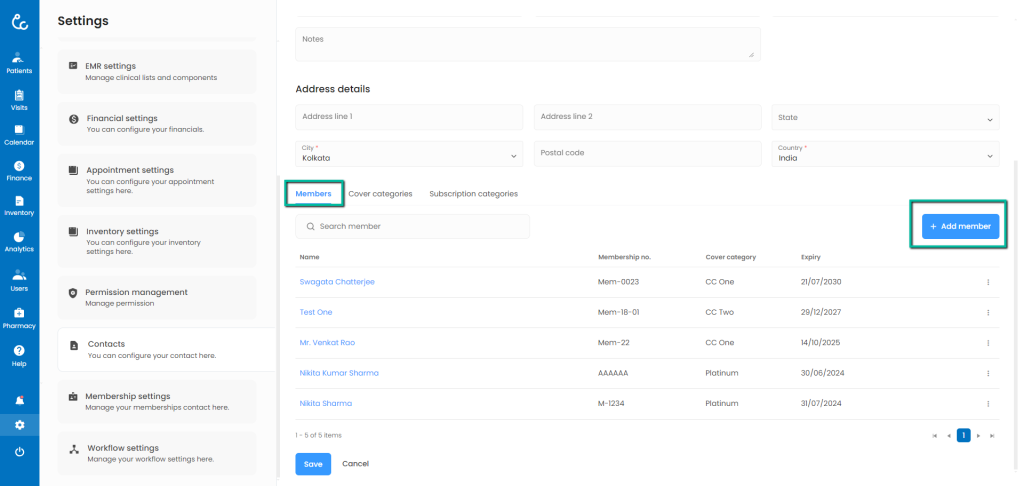The width and height of the screenshot is (1024, 486).
Task: Open the Inventory sidebar icon
Action: [x=19, y=205]
